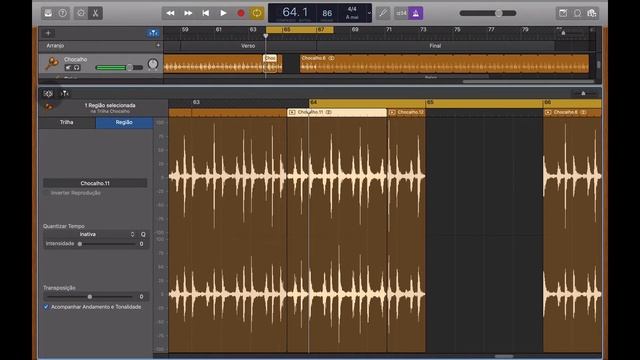Click the 64.1 position display

pos(295,12)
